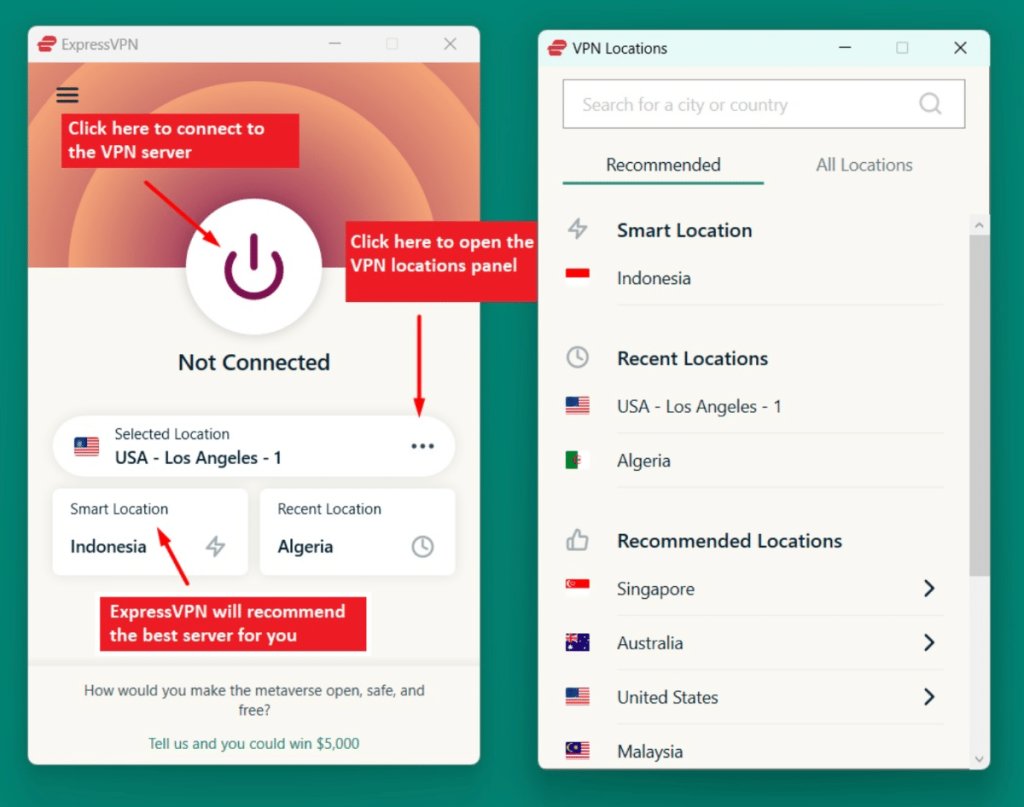Click the United States flag icon
The width and height of the screenshot is (1024, 807).
pos(577,697)
